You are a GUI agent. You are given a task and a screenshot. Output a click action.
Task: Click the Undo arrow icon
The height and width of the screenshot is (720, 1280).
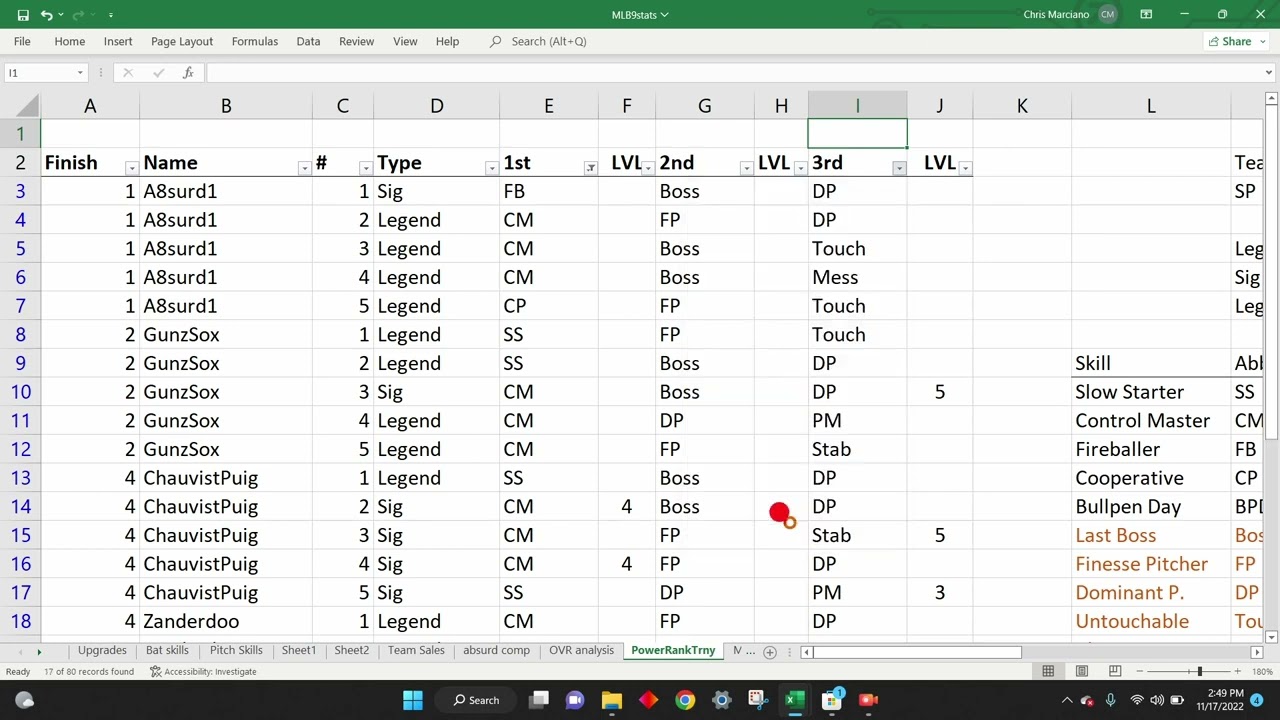46,15
